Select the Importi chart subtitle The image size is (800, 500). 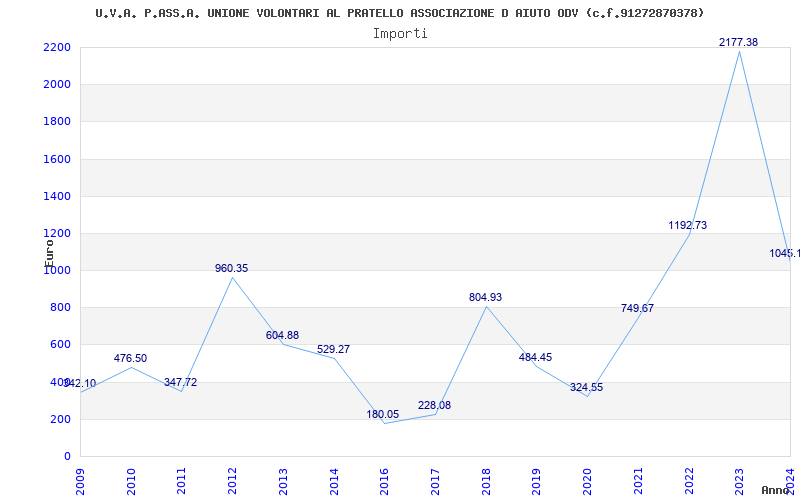(x=400, y=34)
